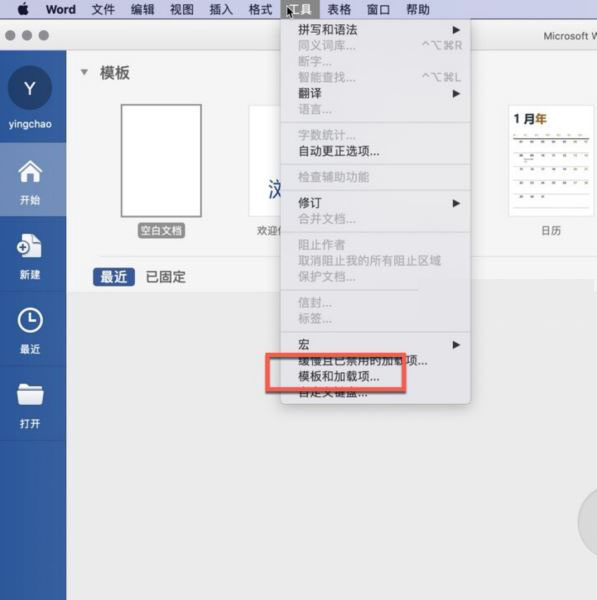Expand the 拼写和语法 submenu

pos(375,30)
